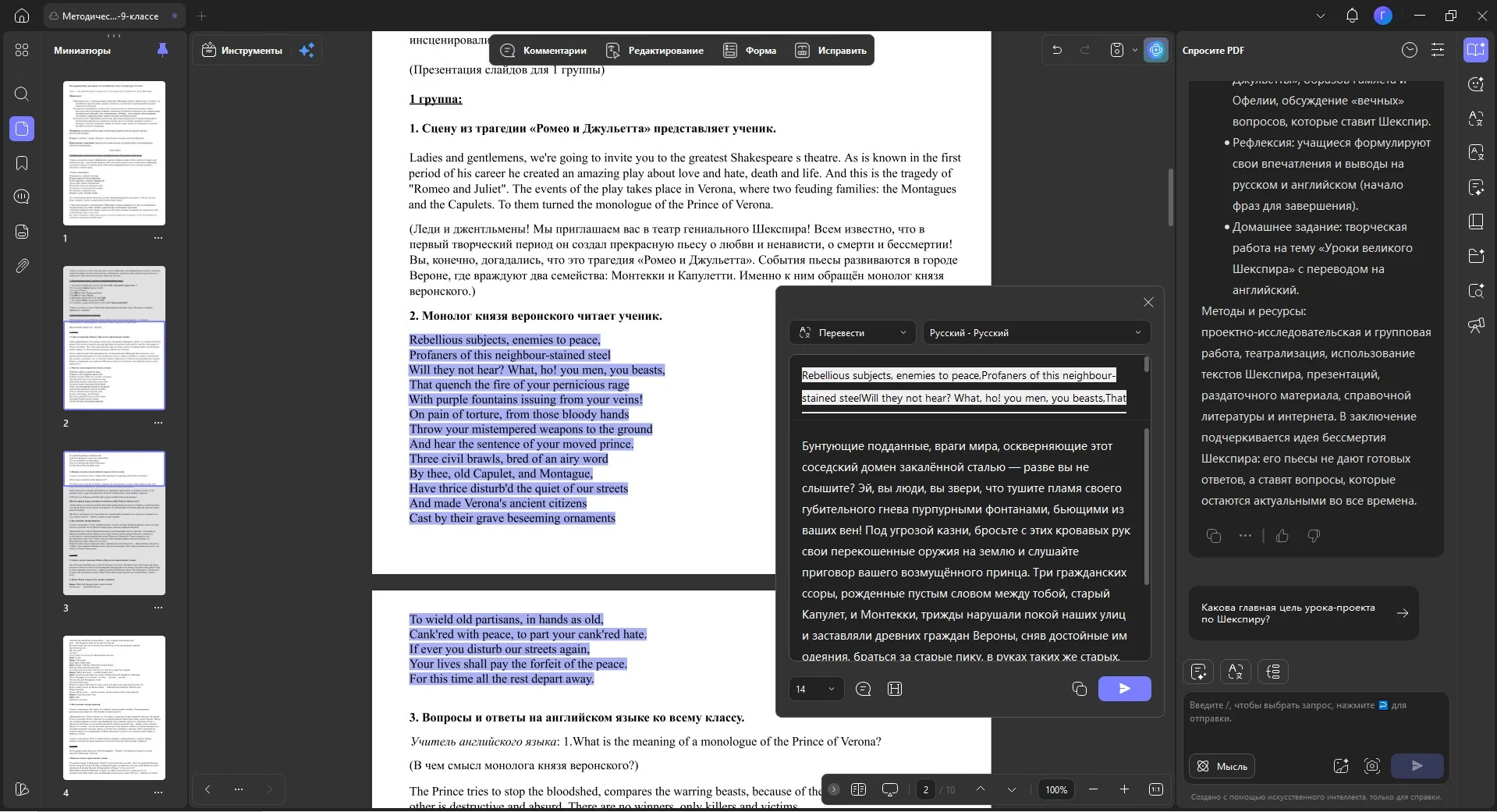Viewport: 1497px width, 812px height.
Task: Open the search tool in left sidebar
Action: click(22, 94)
